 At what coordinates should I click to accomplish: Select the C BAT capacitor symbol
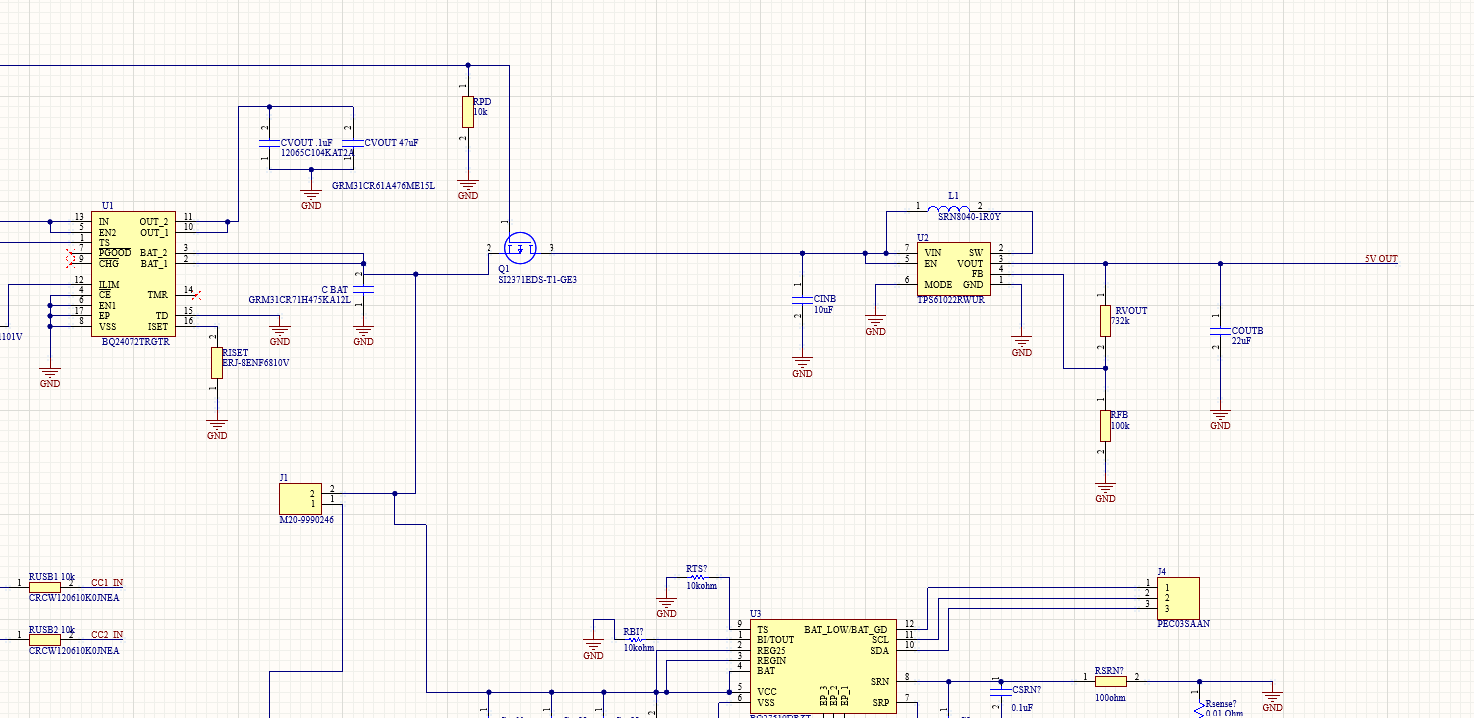click(364, 289)
